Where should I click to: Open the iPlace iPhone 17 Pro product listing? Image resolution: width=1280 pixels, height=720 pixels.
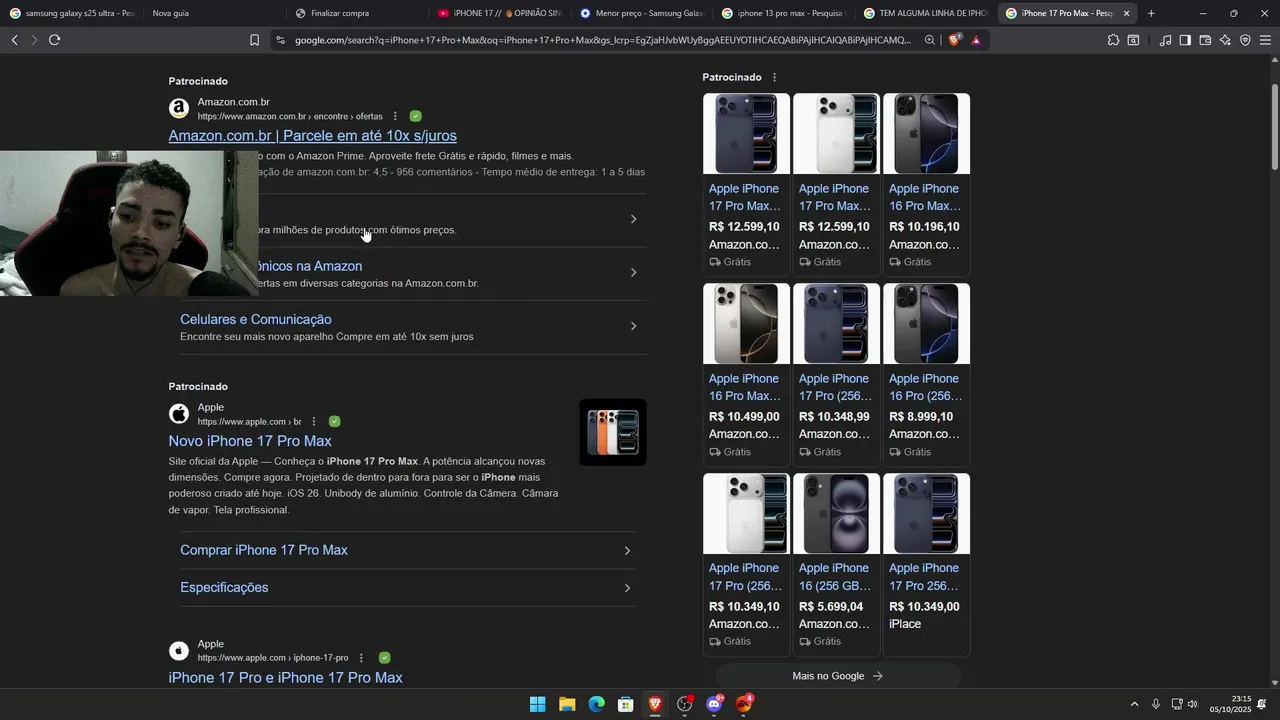[926, 563]
